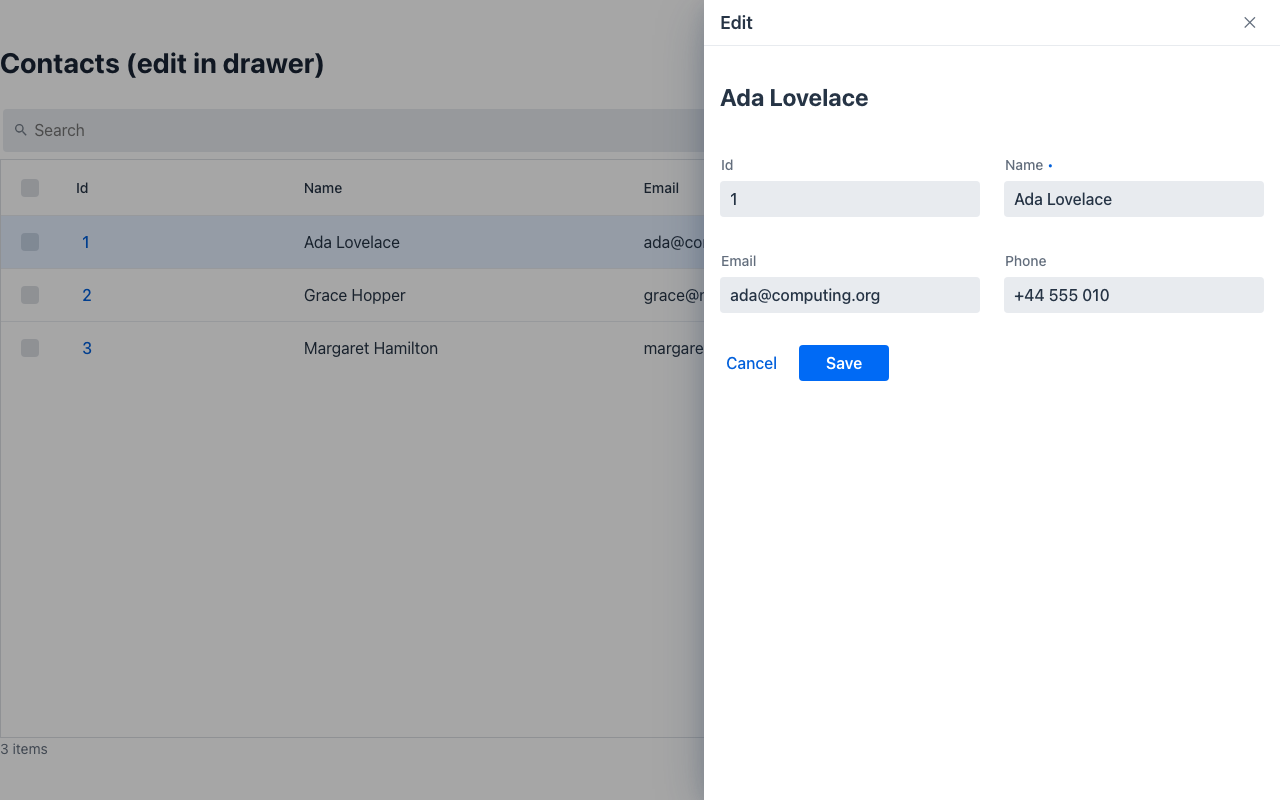This screenshot has width=1280, height=800.
Task: Select the Ada Lovelace name cell
Action: click(x=352, y=242)
